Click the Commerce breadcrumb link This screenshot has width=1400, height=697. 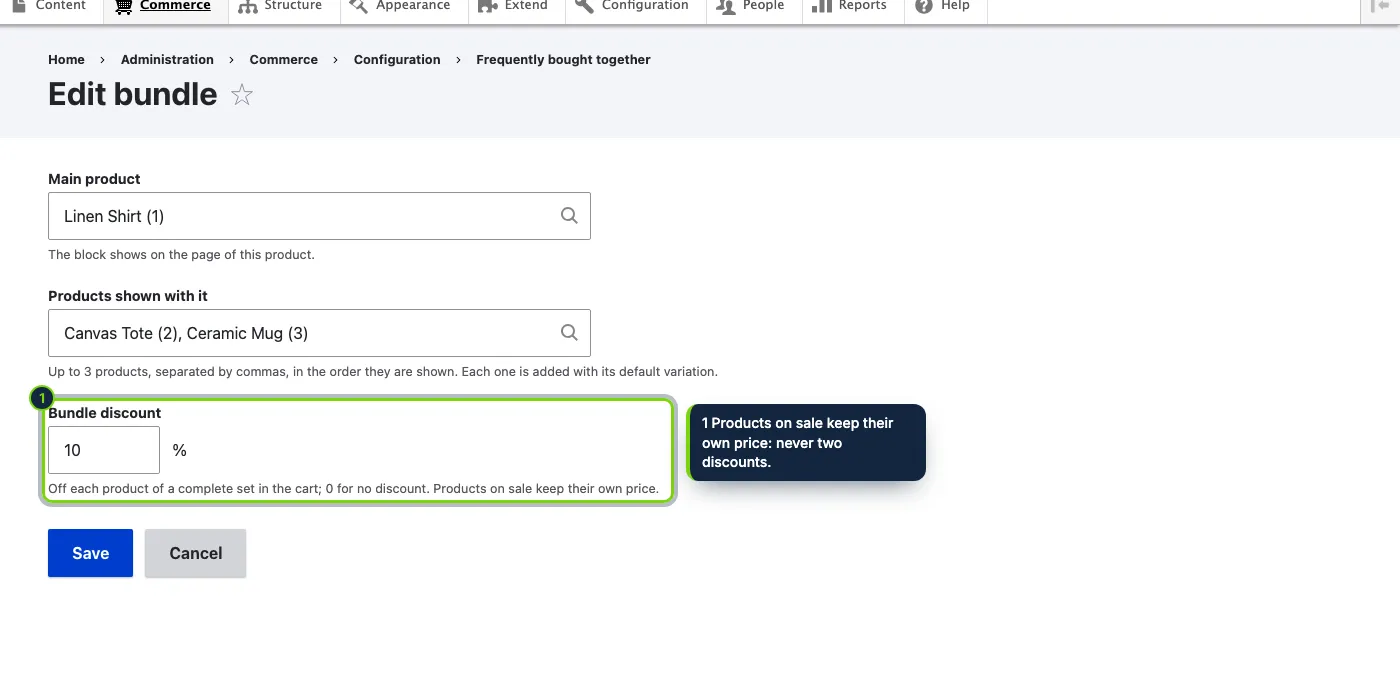click(284, 60)
